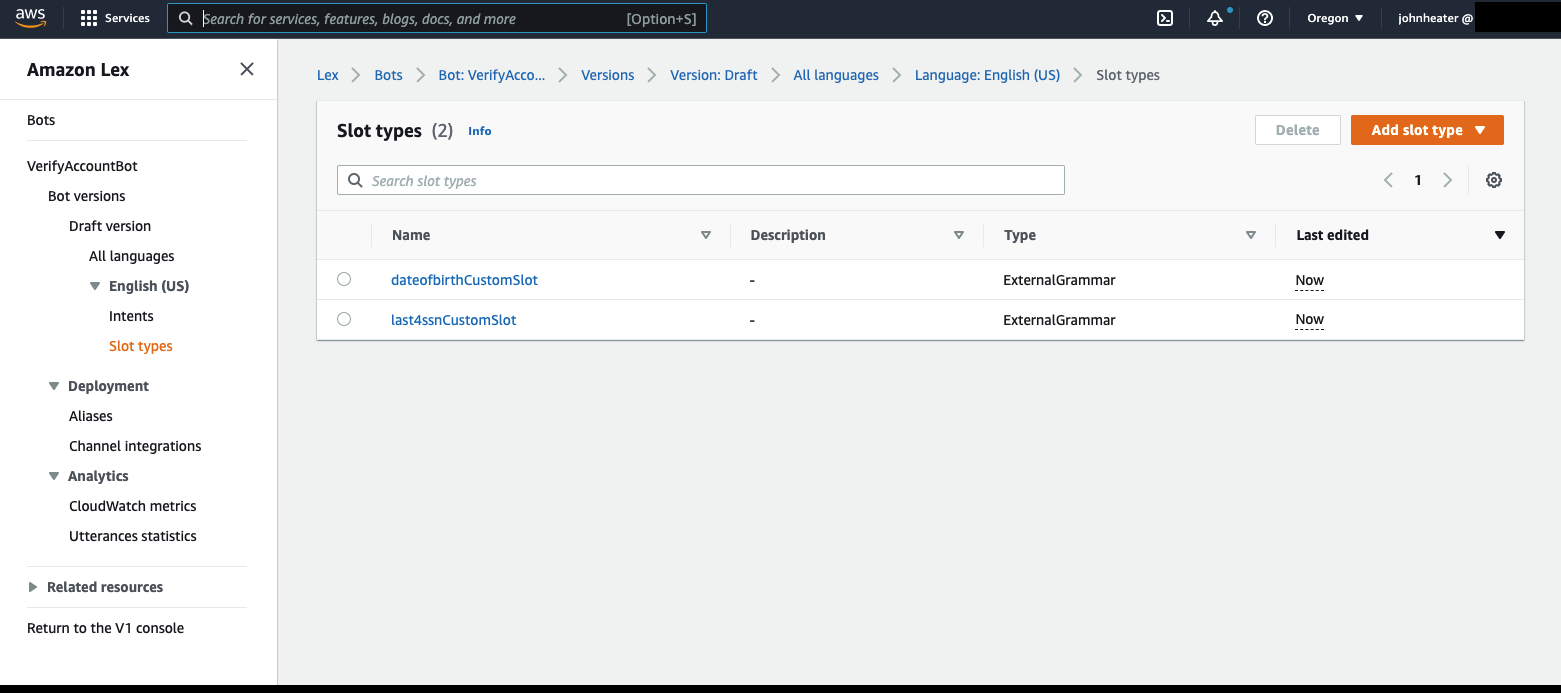
Task: Open Version: Draft breadcrumb
Action: pos(714,75)
